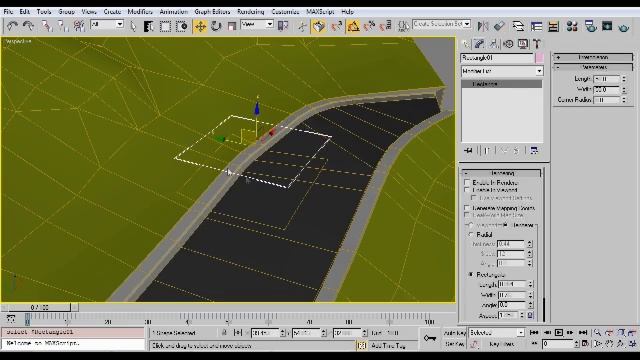Toggle the aspect ratio lock icon

[x=530, y=315]
